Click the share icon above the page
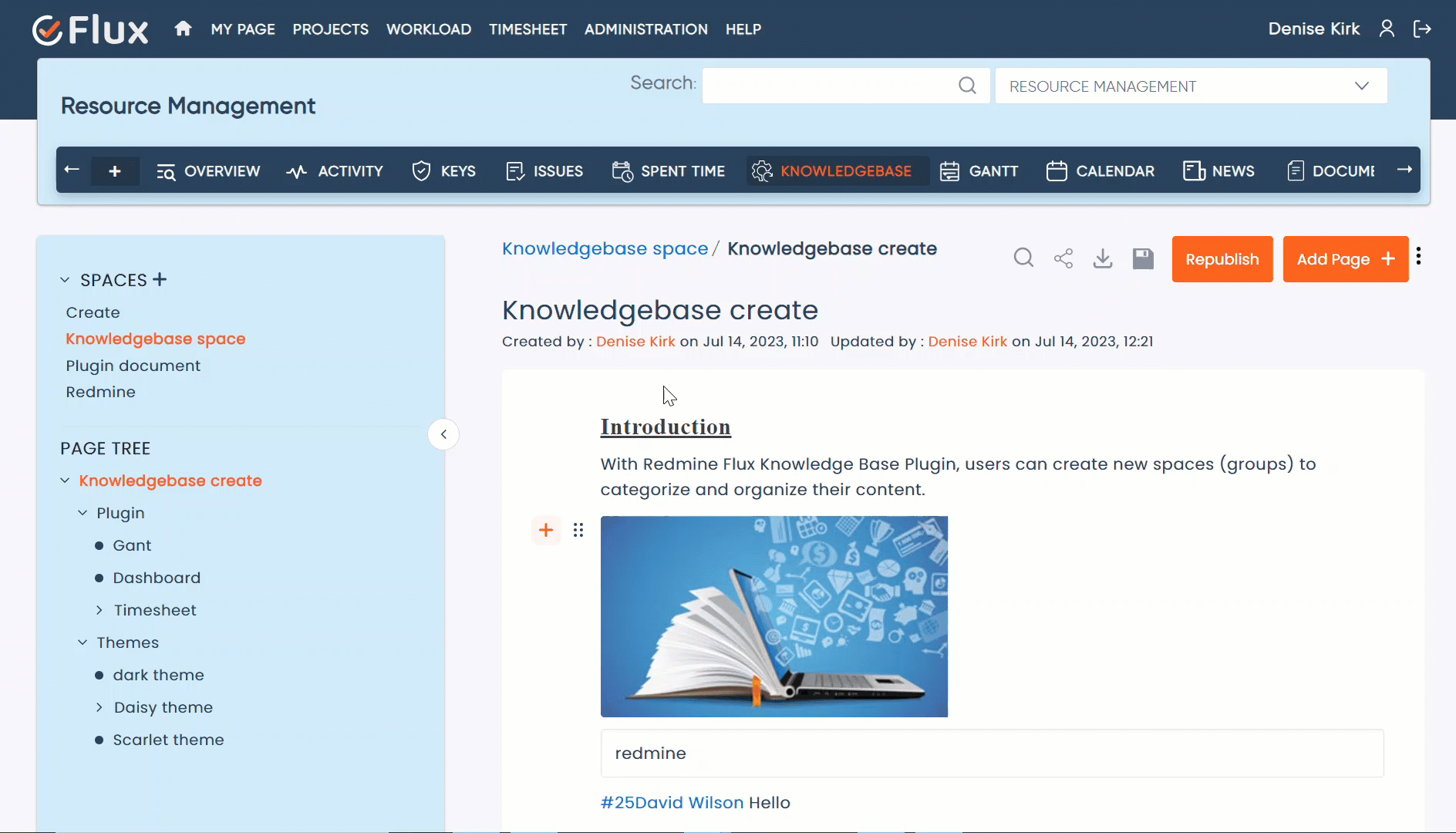 tap(1063, 258)
